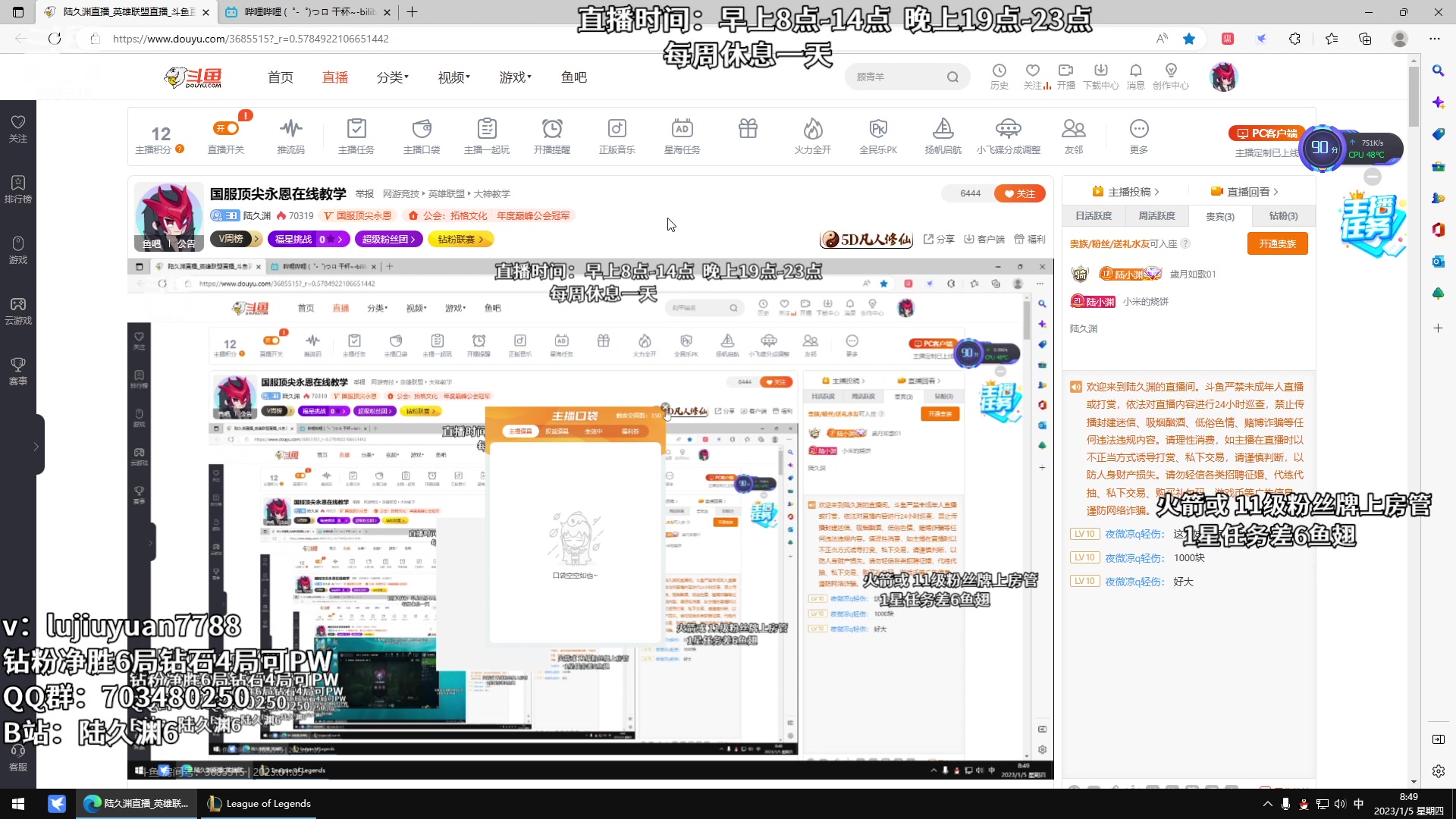Click the 开播 start-stream header icon

click(x=1066, y=77)
